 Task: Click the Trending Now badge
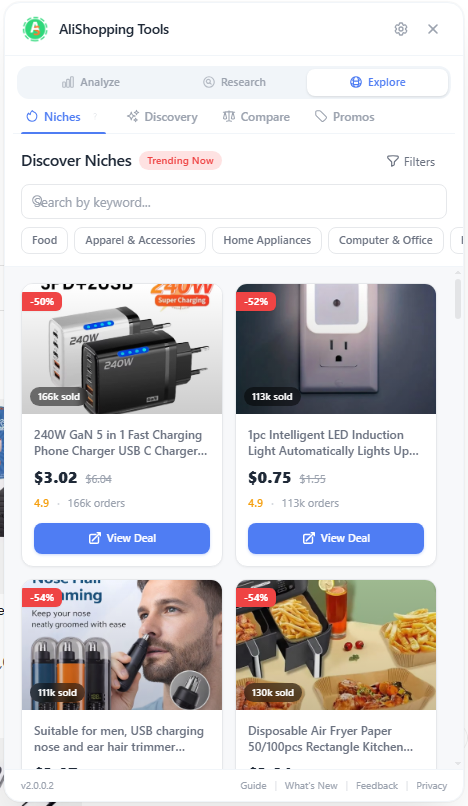[x=180, y=161]
